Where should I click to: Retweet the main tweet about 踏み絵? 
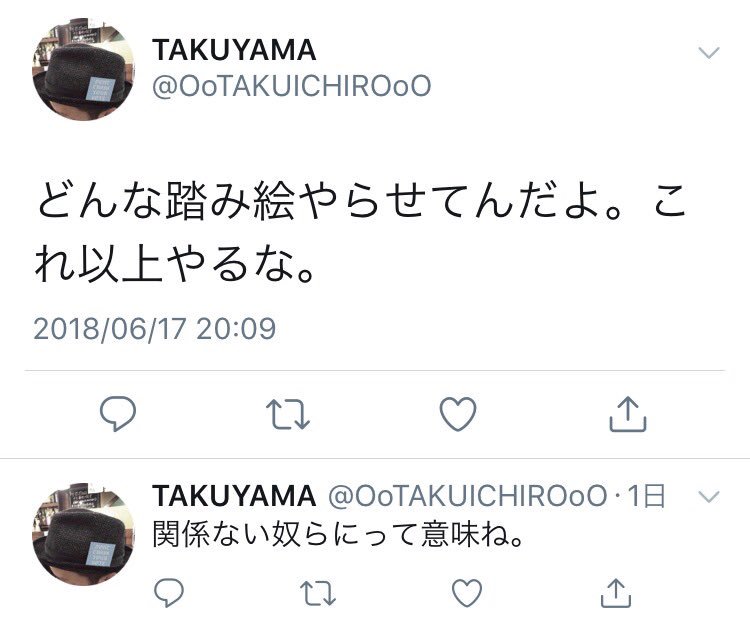(288, 414)
